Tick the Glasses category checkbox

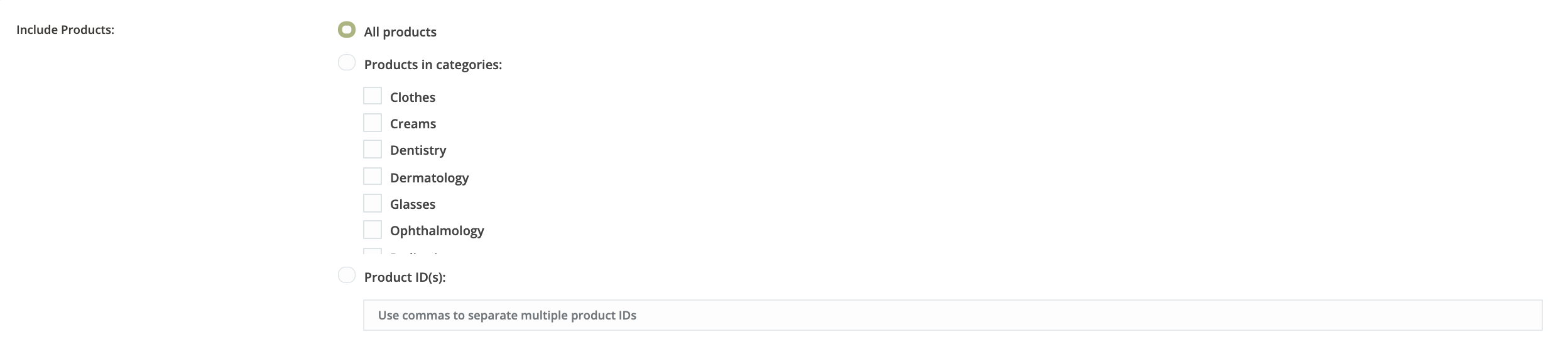(x=373, y=203)
